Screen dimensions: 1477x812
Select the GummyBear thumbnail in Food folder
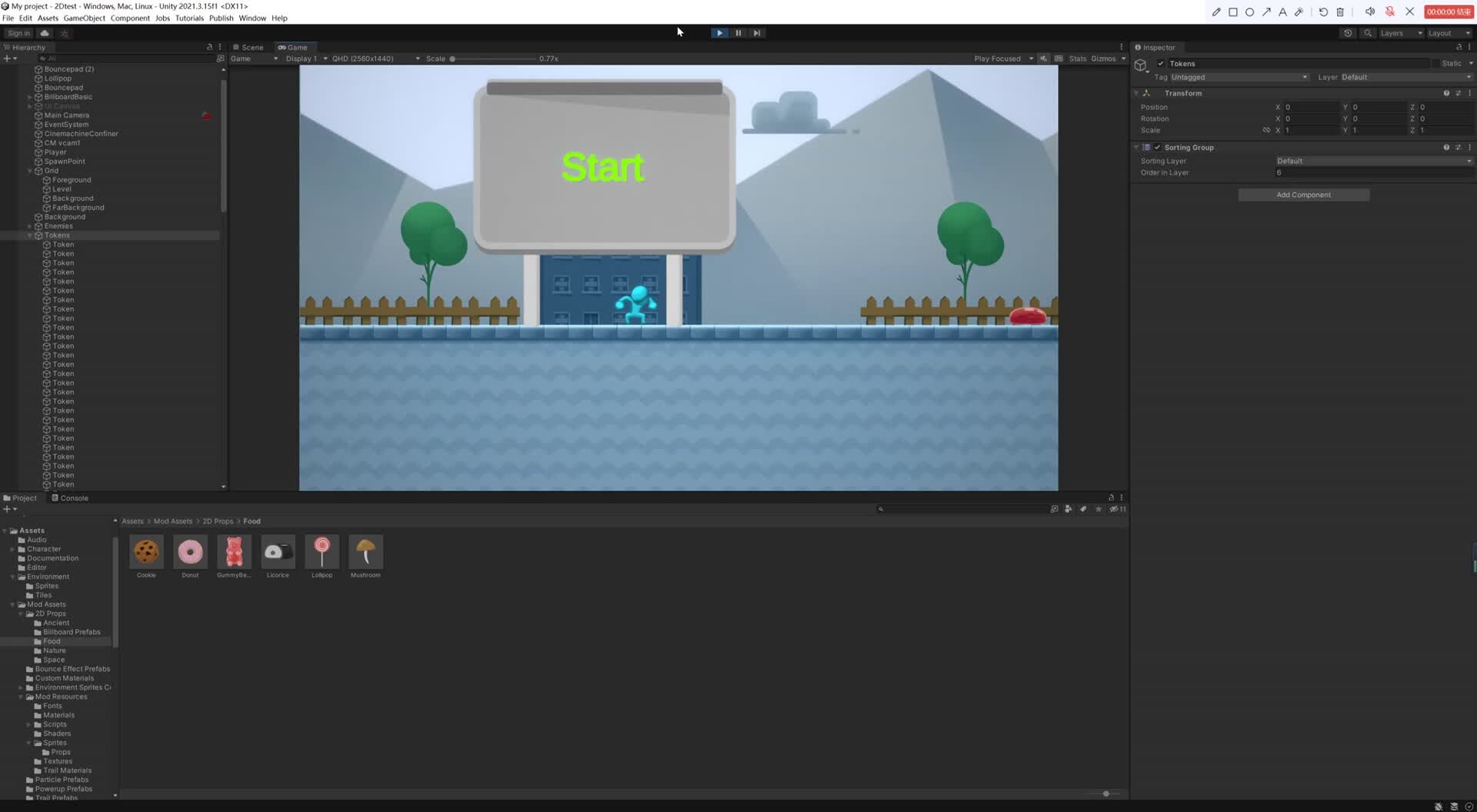tap(234, 552)
